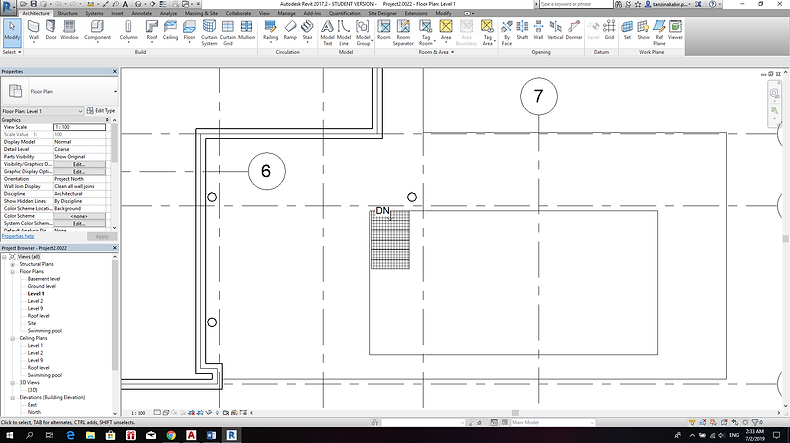The image size is (790, 443).
Task: Open Google Chrome from the taskbar
Action: click(x=171, y=435)
